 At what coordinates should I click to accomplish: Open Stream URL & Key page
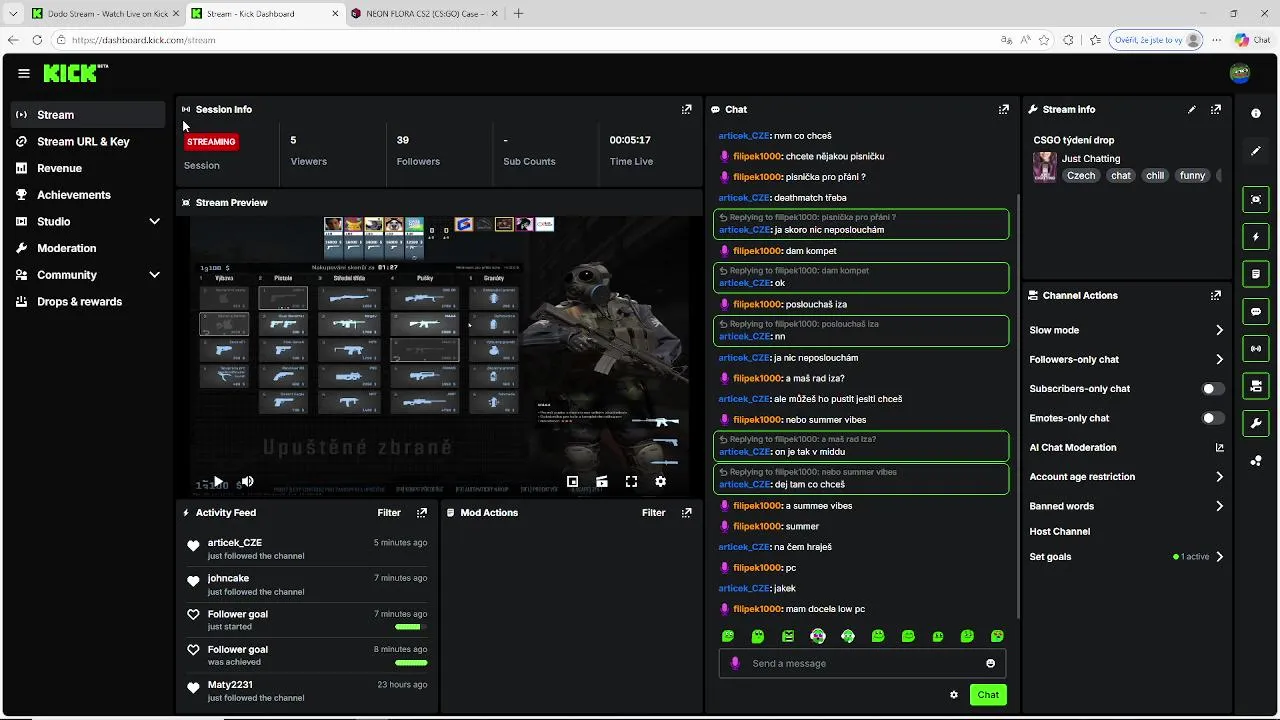(x=88, y=142)
